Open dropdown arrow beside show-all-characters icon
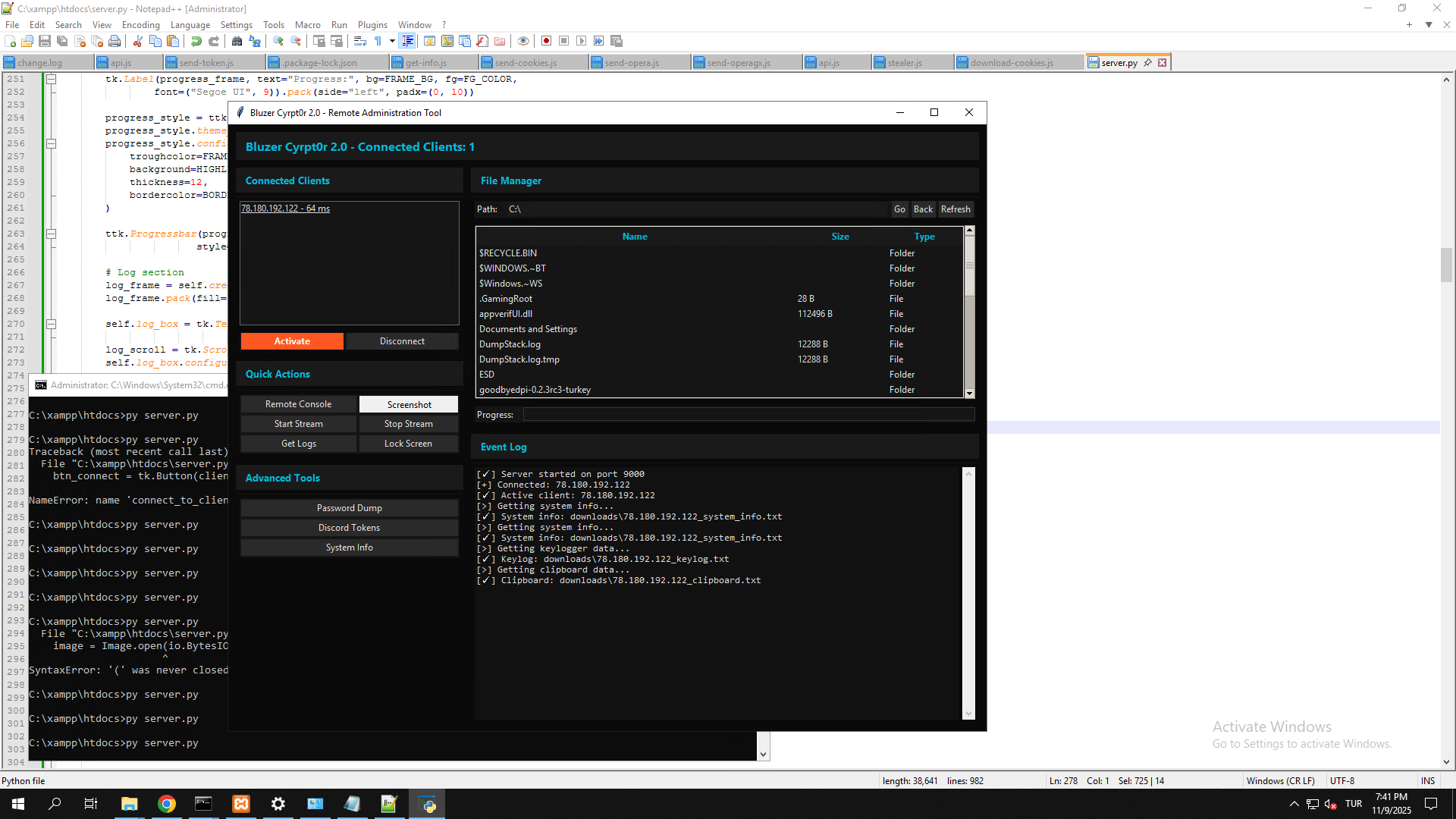 (x=392, y=41)
